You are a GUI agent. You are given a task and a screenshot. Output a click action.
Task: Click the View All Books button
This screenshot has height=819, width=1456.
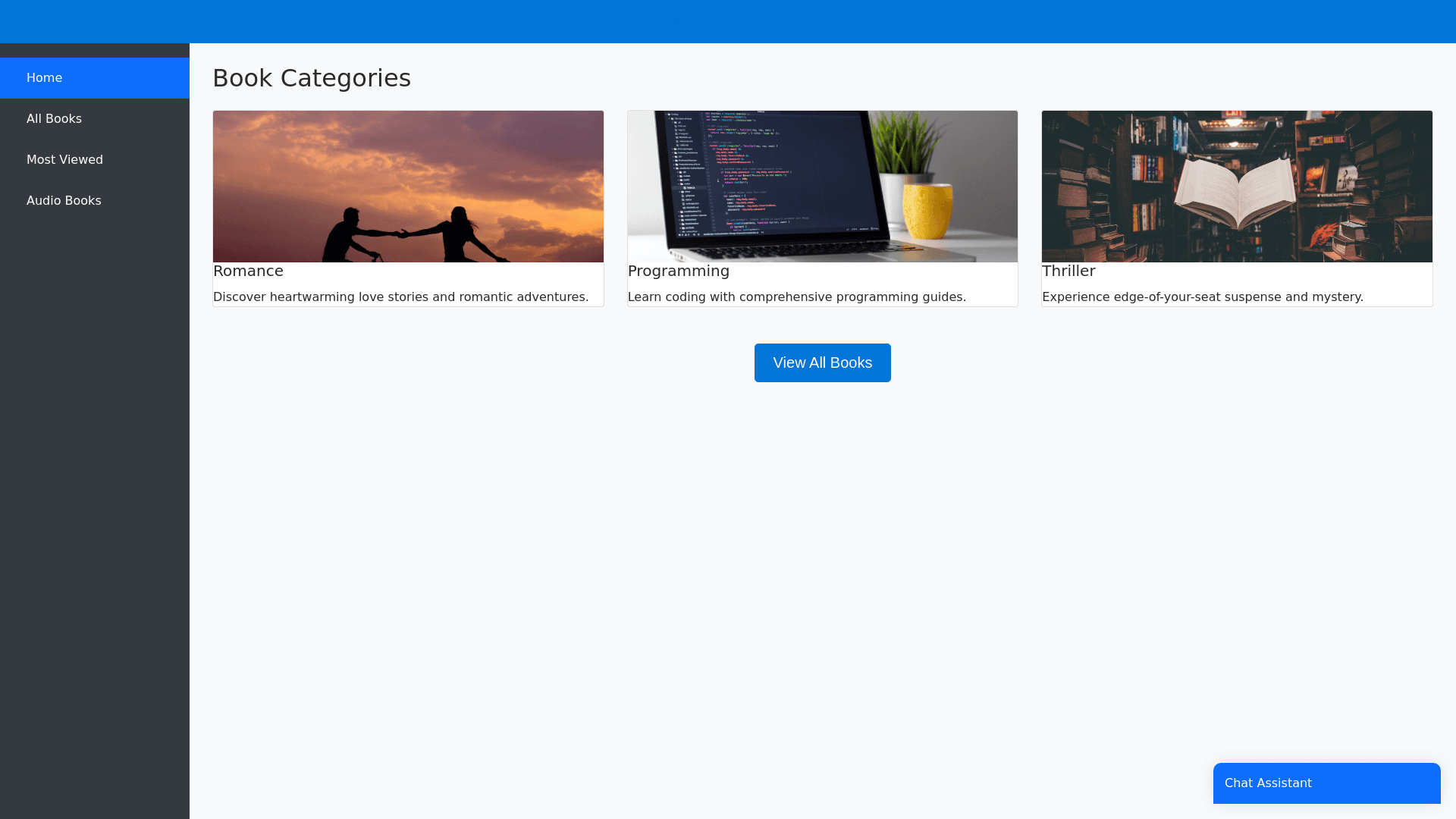pyautogui.click(x=822, y=363)
